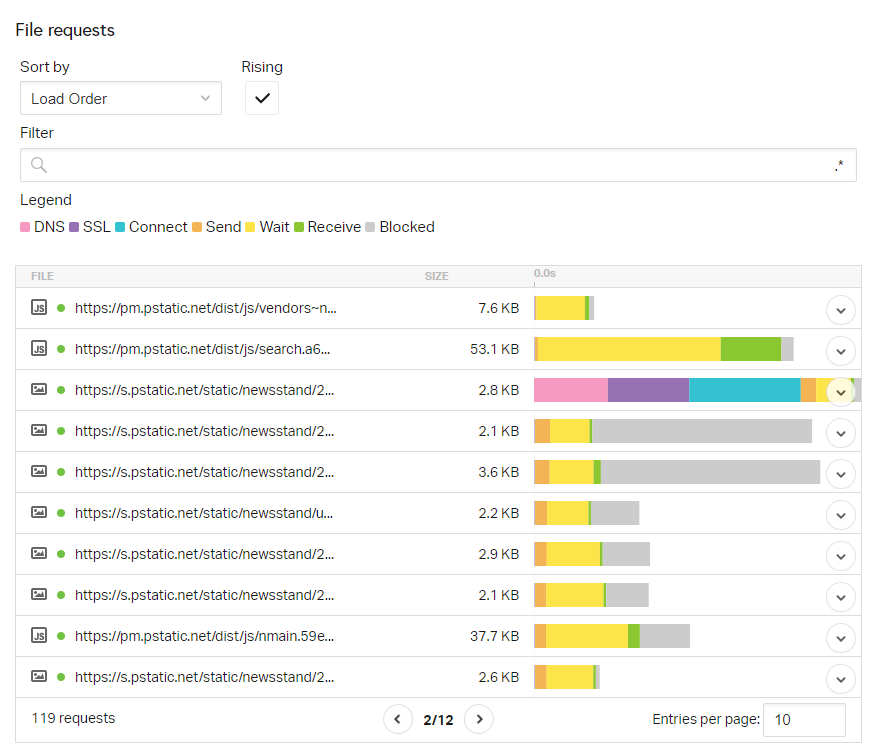Click the green Receive legend swatch
This screenshot has width=877, height=751.
(299, 227)
